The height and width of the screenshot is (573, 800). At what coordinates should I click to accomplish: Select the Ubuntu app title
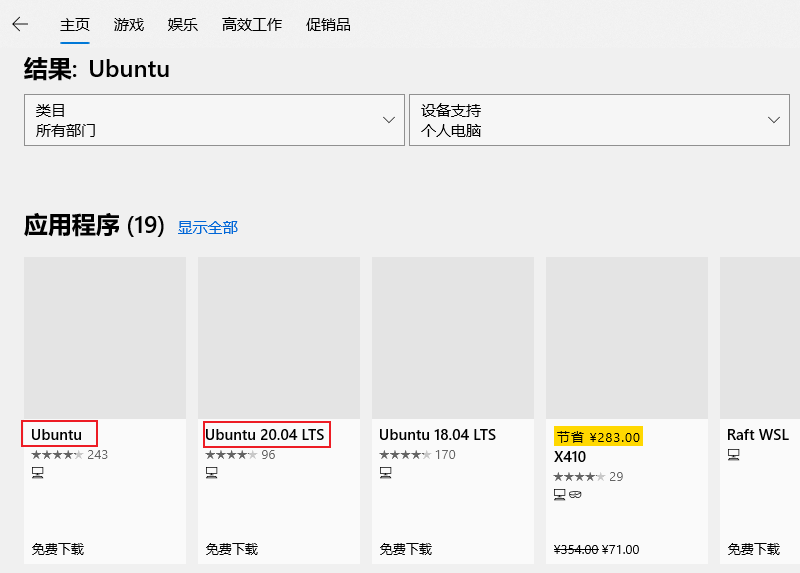(56, 435)
